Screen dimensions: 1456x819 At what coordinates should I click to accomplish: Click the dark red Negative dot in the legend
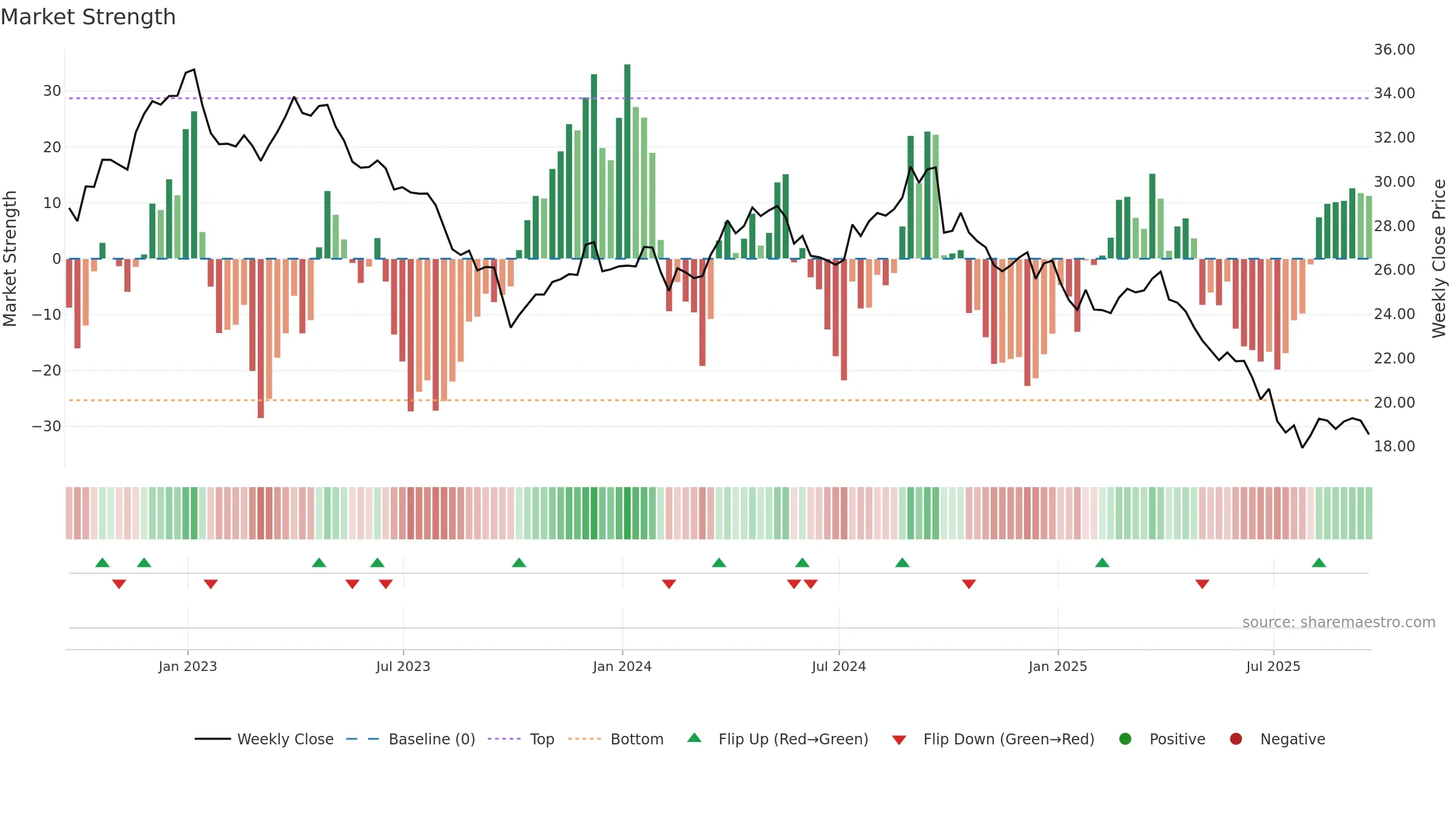[1236, 739]
